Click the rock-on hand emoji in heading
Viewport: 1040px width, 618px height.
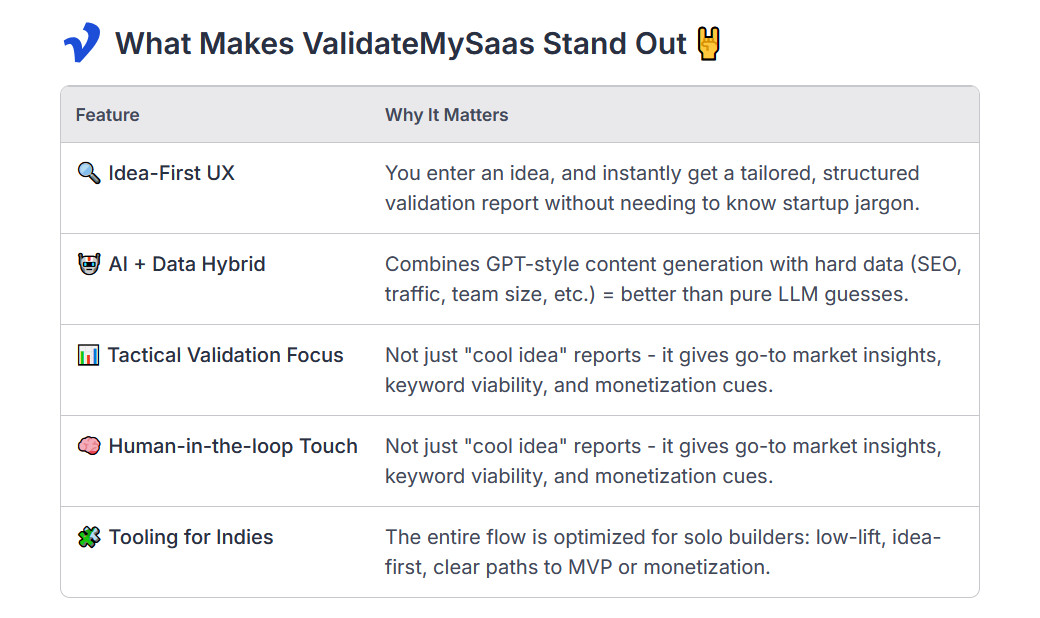point(708,43)
